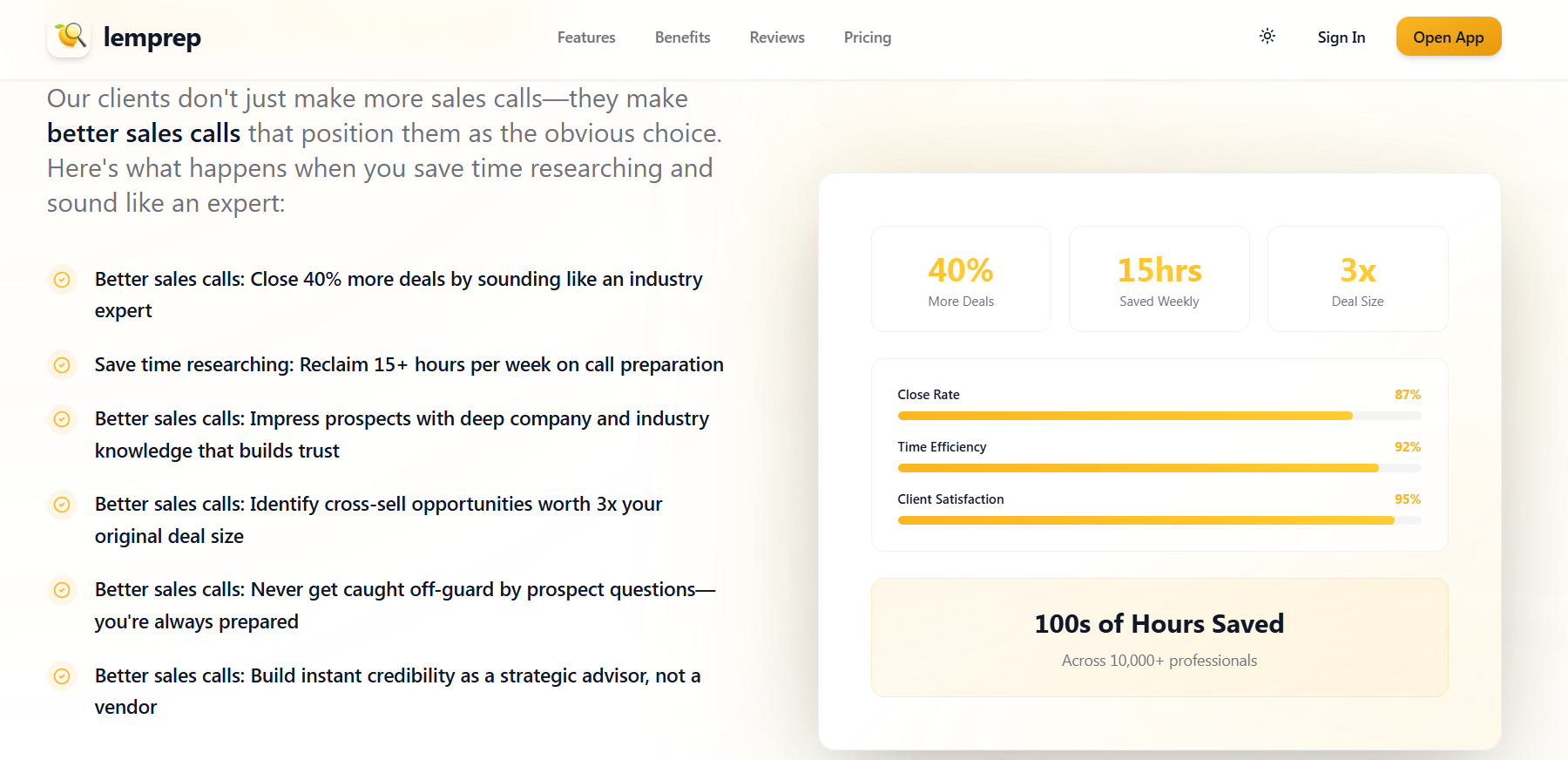Viewport: 1568px width, 760px height.
Task: Open the Pricing nav link
Action: pos(867,37)
